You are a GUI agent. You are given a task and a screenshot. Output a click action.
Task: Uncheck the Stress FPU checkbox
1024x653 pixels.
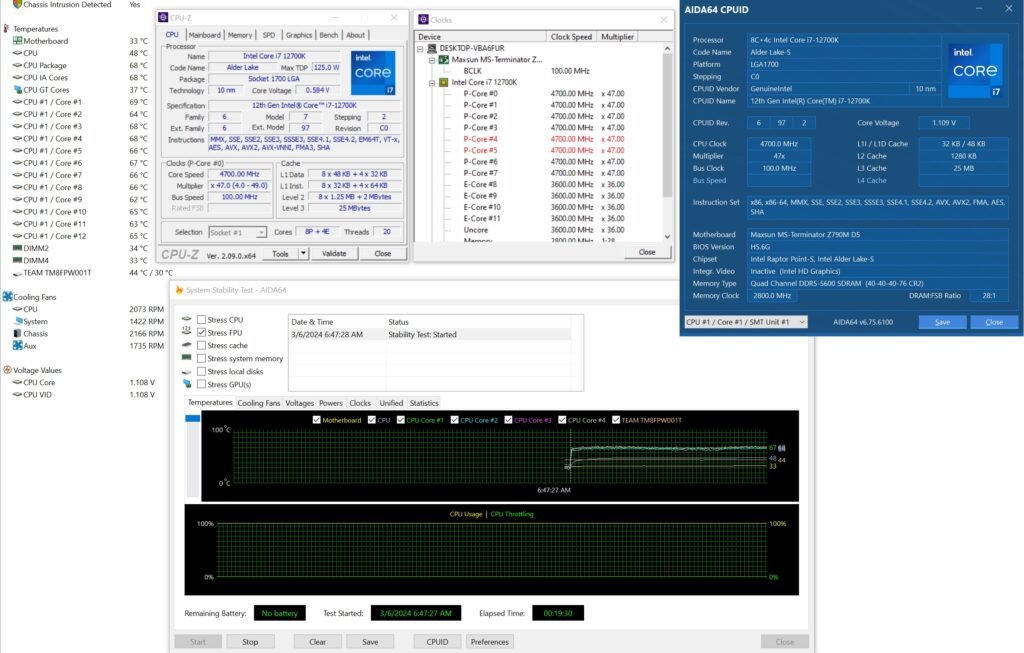(202, 332)
